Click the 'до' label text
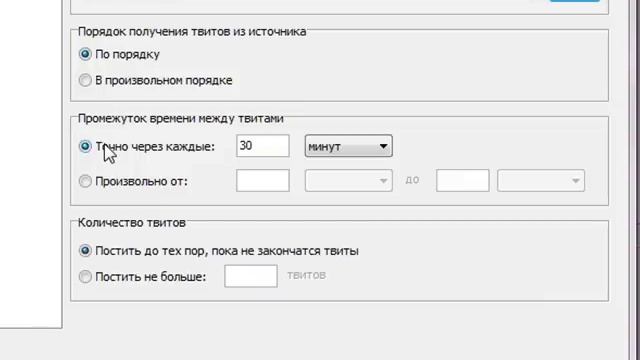Viewport: 640px width, 360px height. (x=412, y=180)
